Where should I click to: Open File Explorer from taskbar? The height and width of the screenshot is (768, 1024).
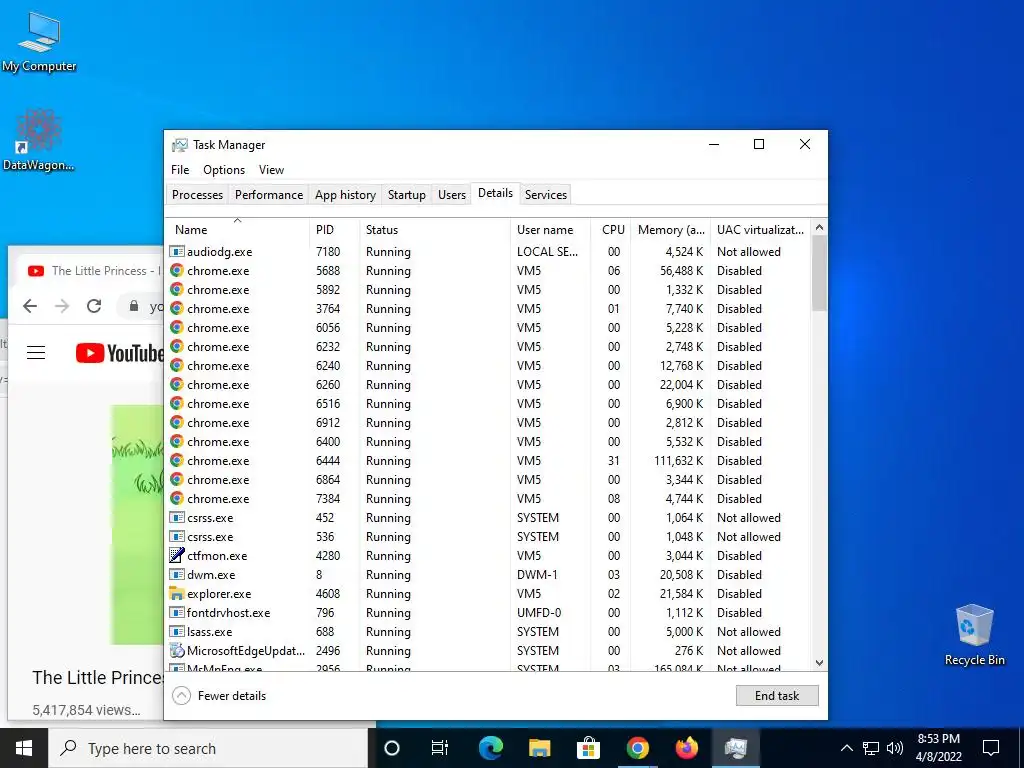coord(539,748)
